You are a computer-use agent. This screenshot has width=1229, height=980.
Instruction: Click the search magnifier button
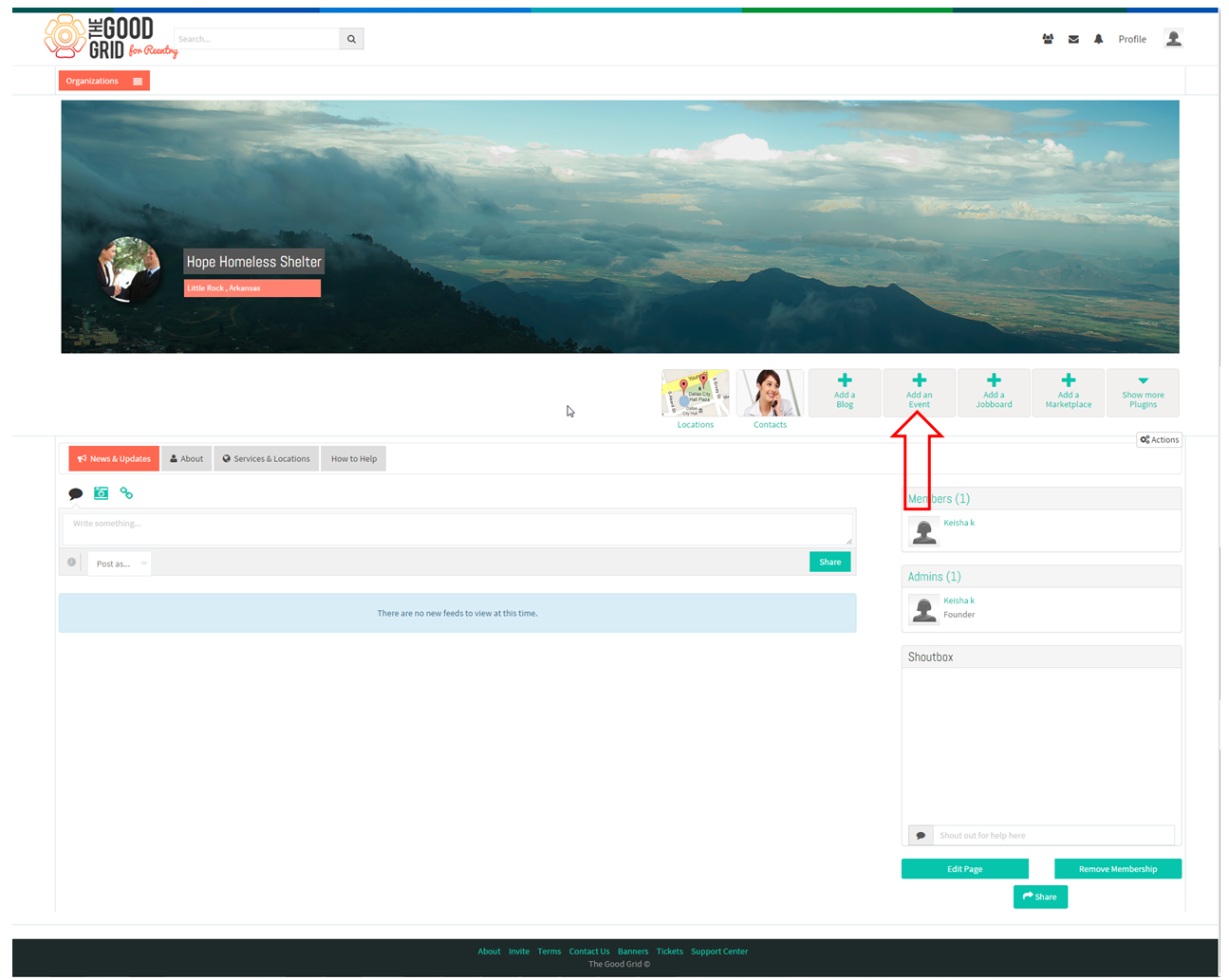[x=351, y=39]
